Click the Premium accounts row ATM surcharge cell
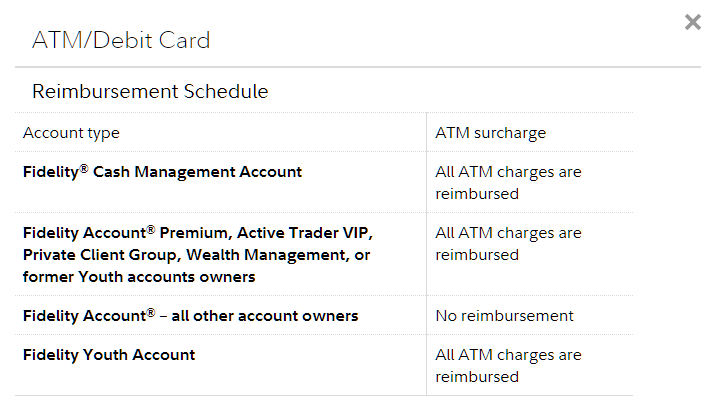This screenshot has height=418, width=715. (x=508, y=243)
